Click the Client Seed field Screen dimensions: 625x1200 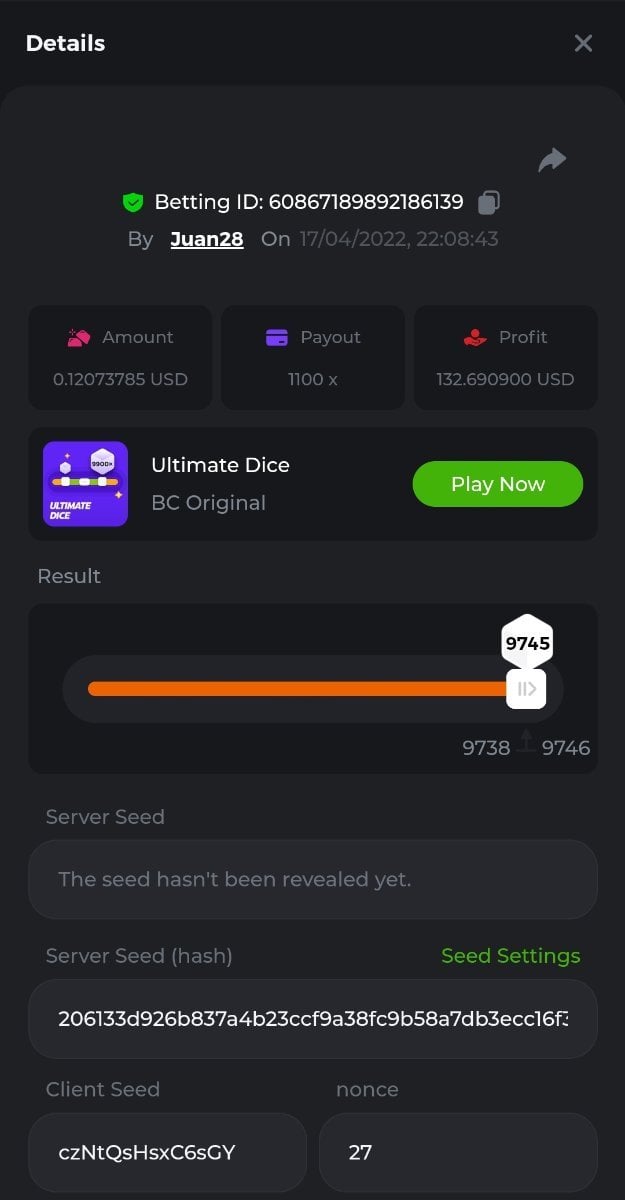[x=167, y=1152]
